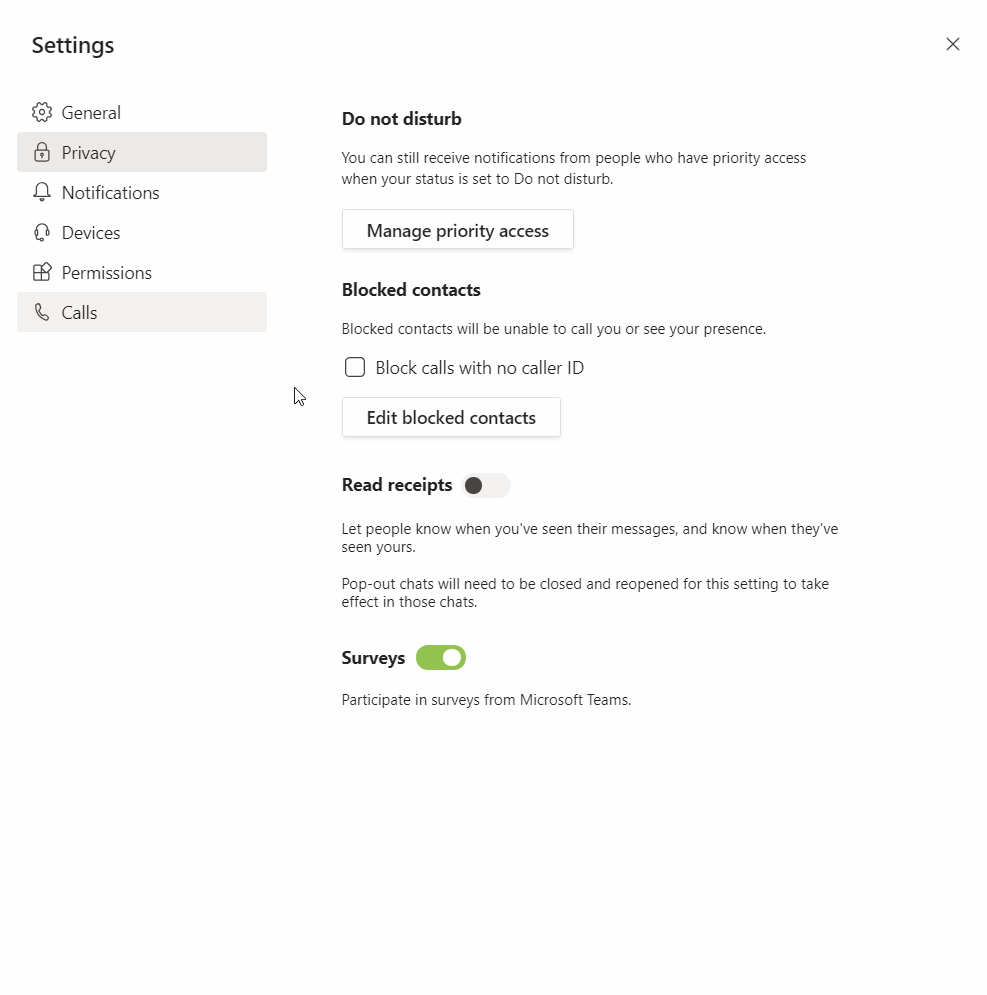Click the "Block calls with no caller ID" label
This screenshot has height=995, width=987.
(x=479, y=368)
